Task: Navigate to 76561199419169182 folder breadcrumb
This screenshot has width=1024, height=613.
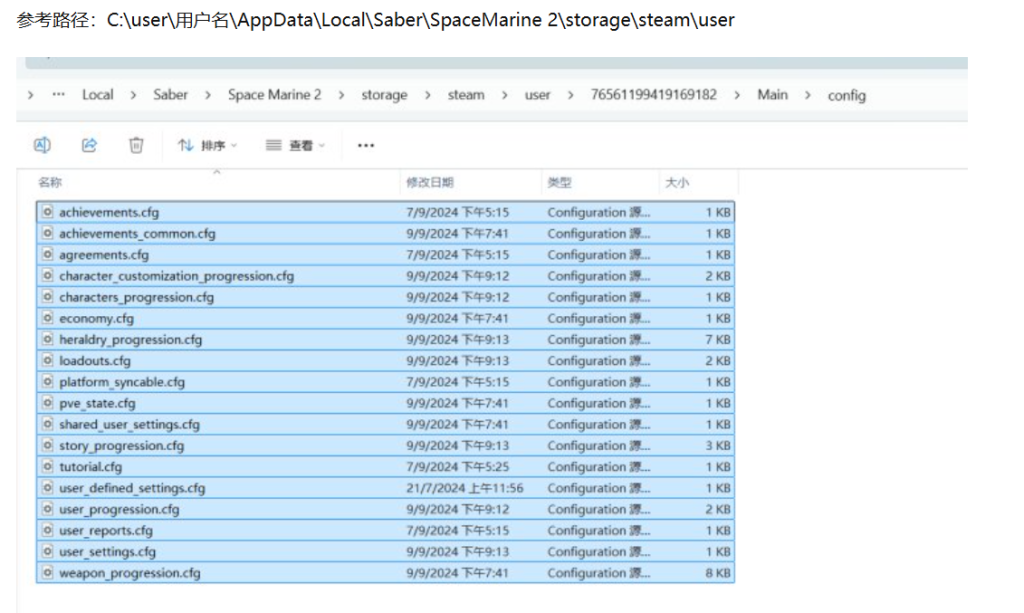Action: pyautogui.click(x=654, y=95)
